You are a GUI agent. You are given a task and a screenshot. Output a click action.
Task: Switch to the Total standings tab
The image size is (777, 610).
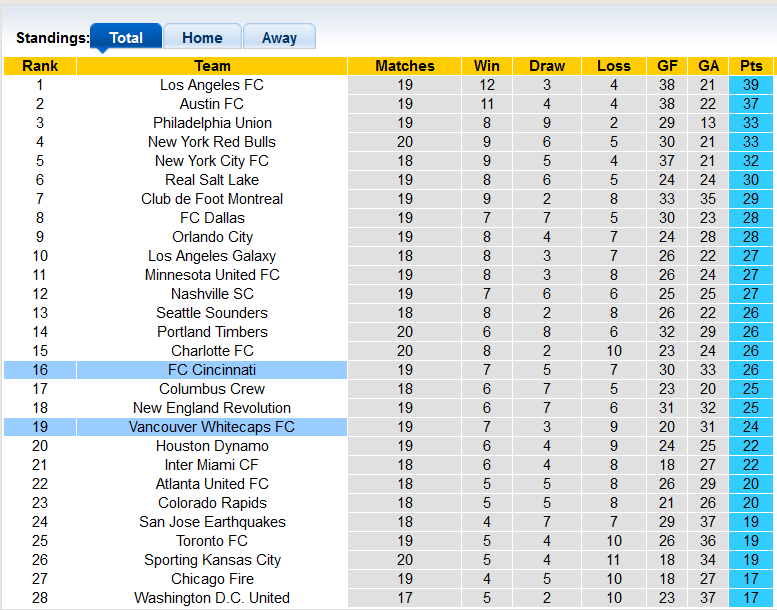tap(126, 38)
